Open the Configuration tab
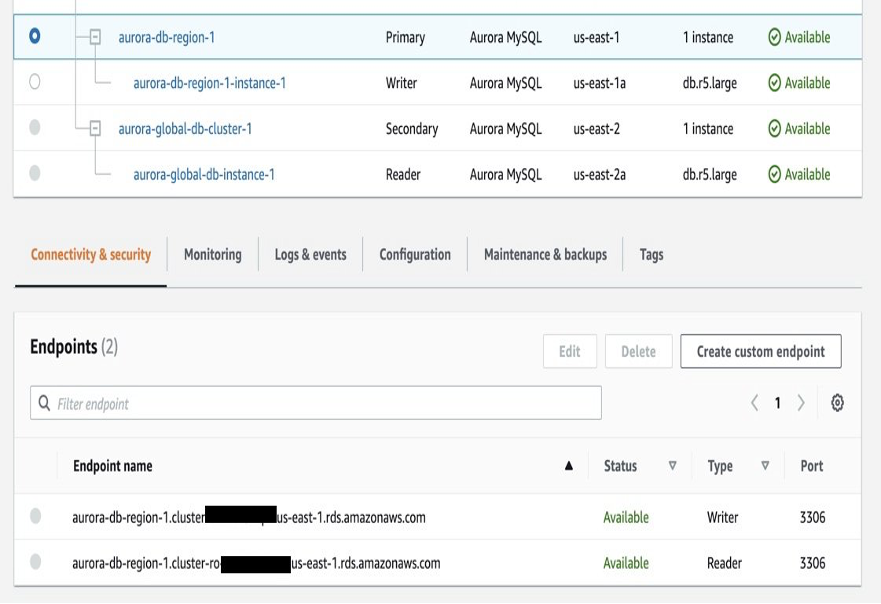881x604 pixels. 415,255
